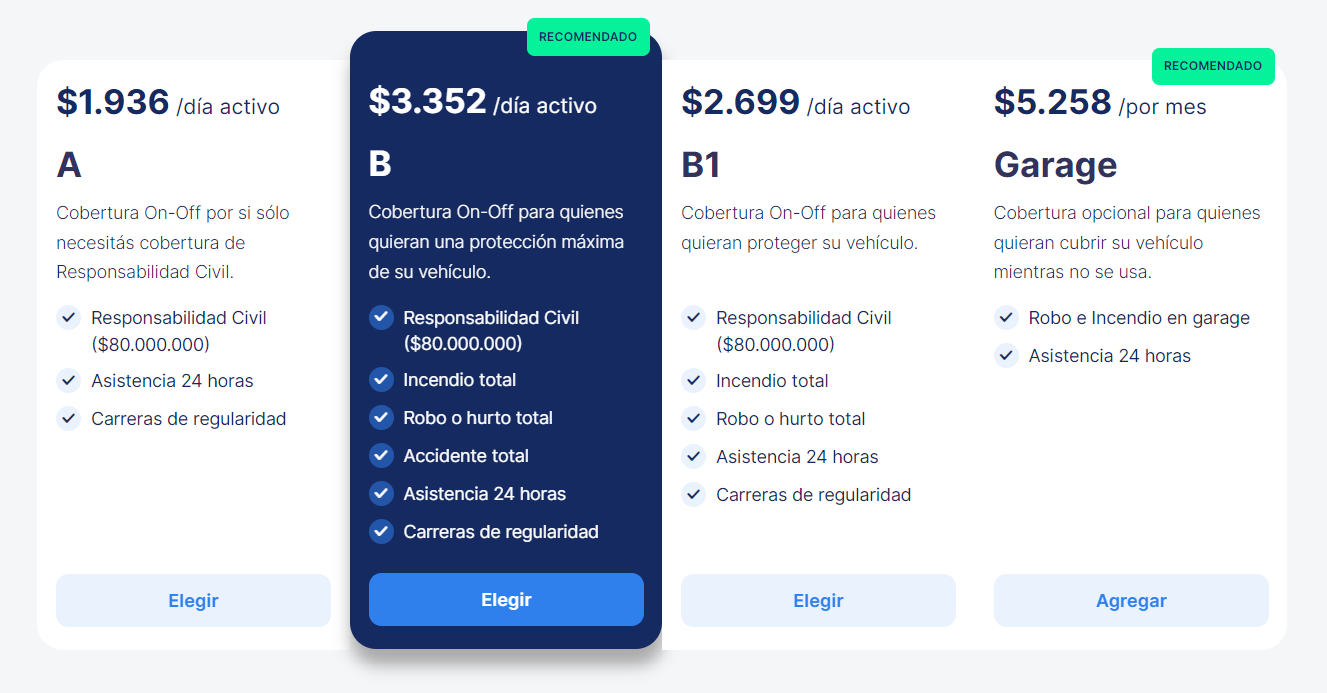Add Garage coverage with Agregar button

[1131, 601]
